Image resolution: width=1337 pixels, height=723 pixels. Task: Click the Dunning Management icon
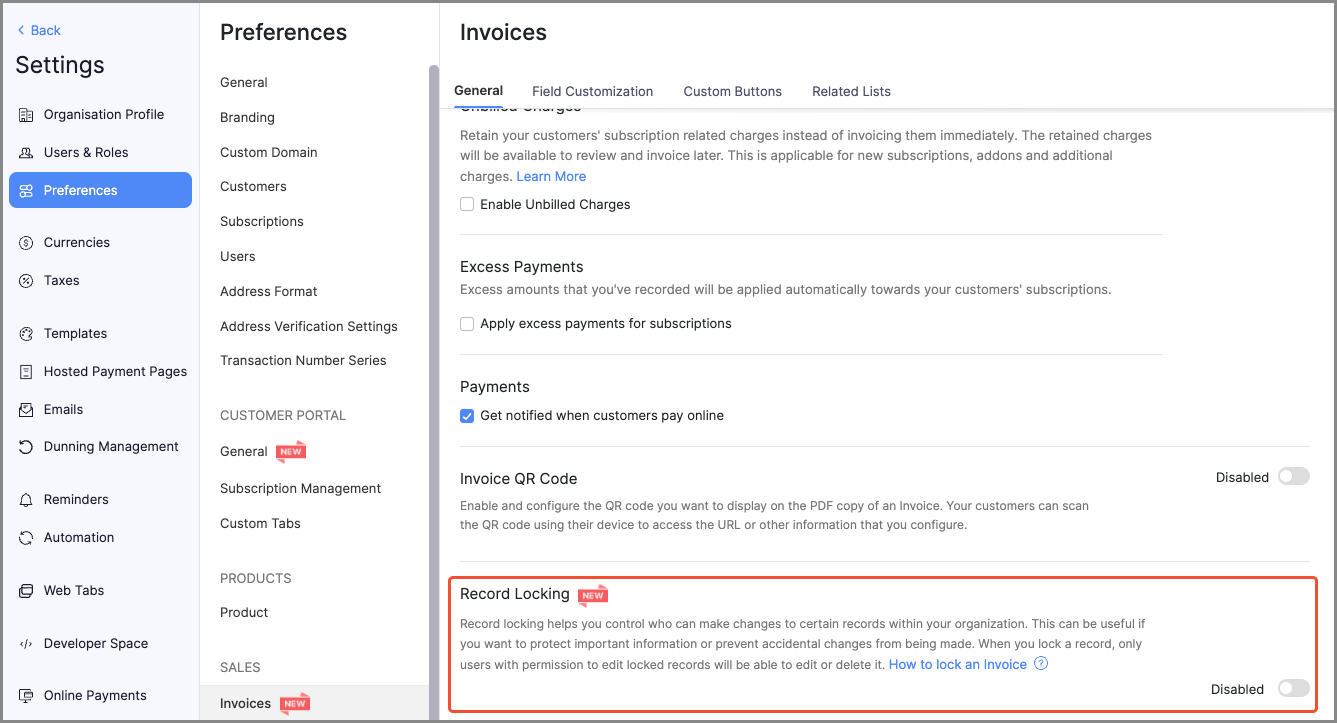26,447
